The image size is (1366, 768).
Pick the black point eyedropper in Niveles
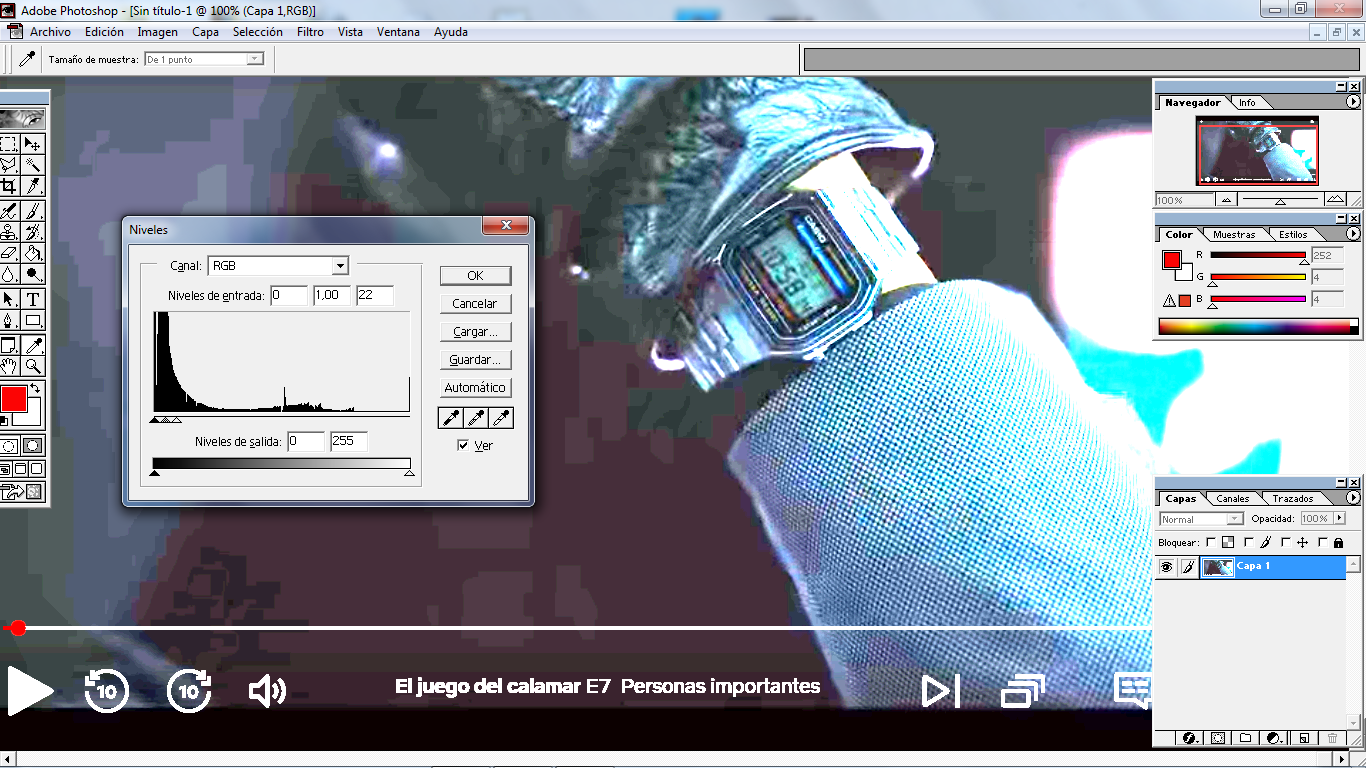[x=451, y=418]
